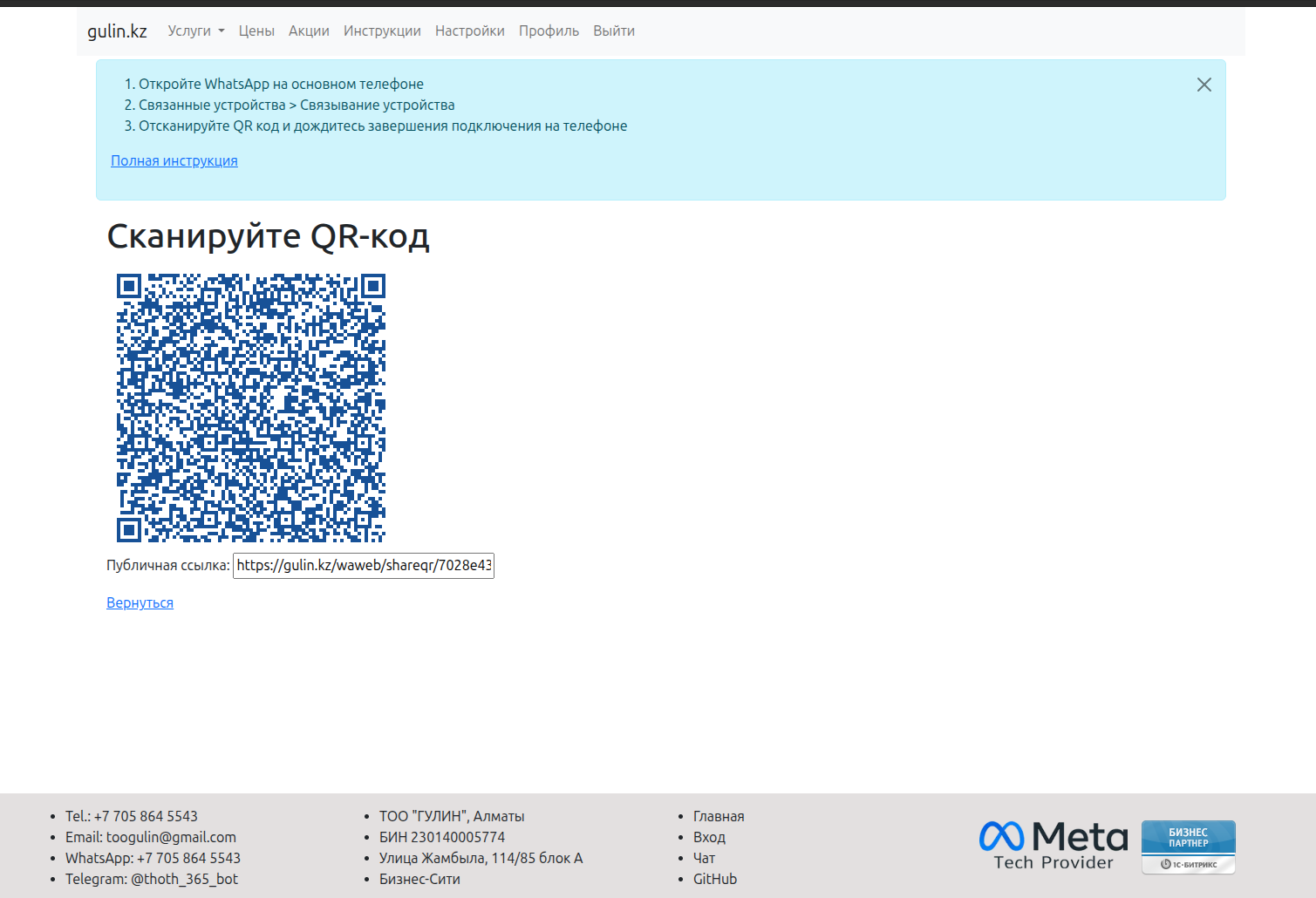Click the 1C-Bitrix business partner badge
1316x898 pixels.
coord(1189,847)
